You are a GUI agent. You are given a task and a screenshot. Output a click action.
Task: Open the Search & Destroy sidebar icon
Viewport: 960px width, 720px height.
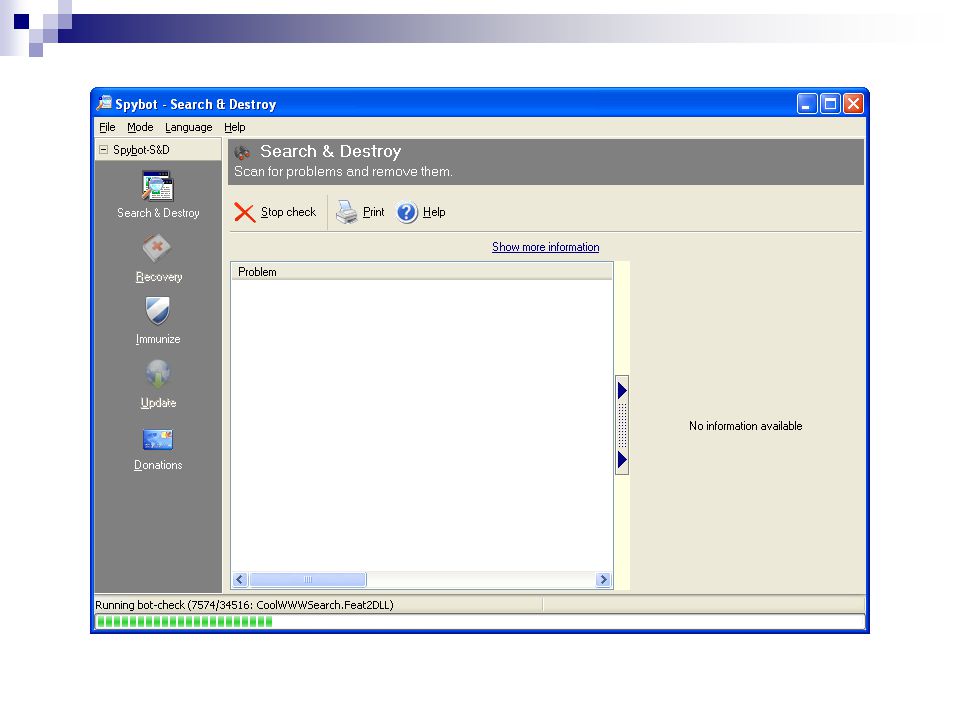158,186
